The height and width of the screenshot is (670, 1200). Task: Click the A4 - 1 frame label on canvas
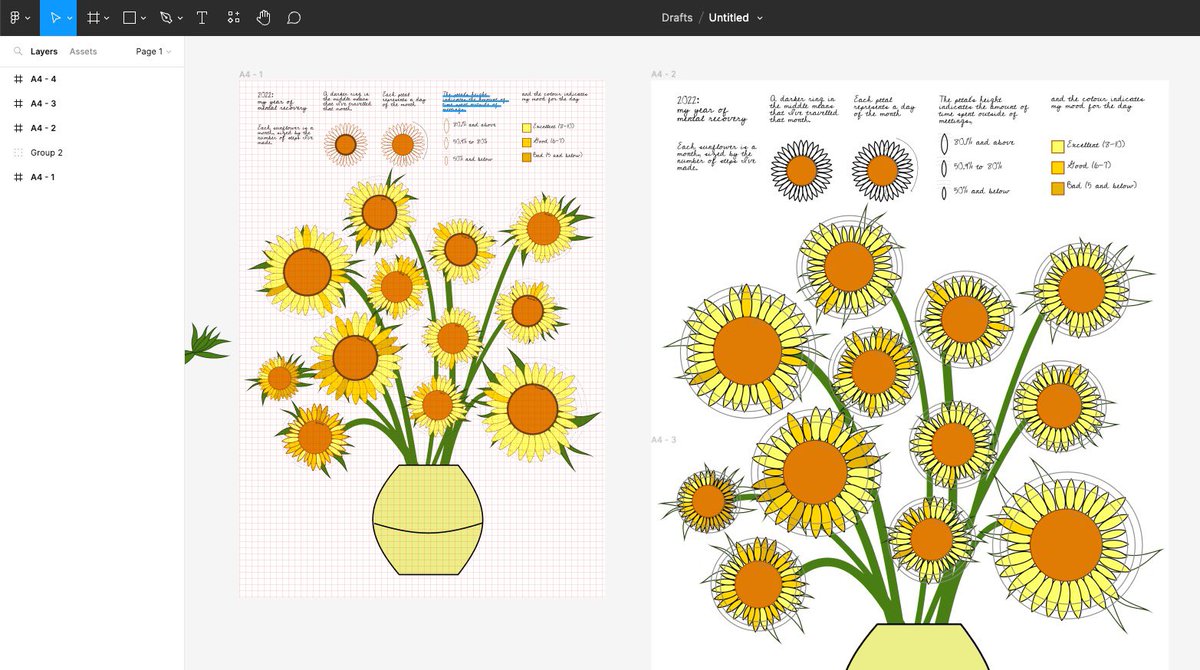[x=251, y=74]
